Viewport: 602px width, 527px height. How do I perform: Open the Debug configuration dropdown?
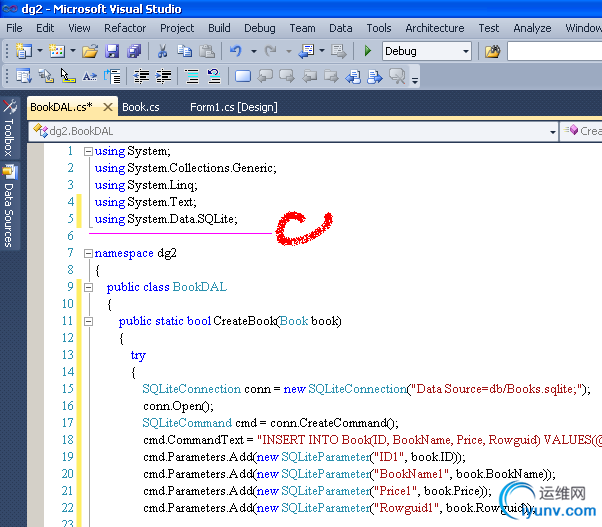point(466,51)
